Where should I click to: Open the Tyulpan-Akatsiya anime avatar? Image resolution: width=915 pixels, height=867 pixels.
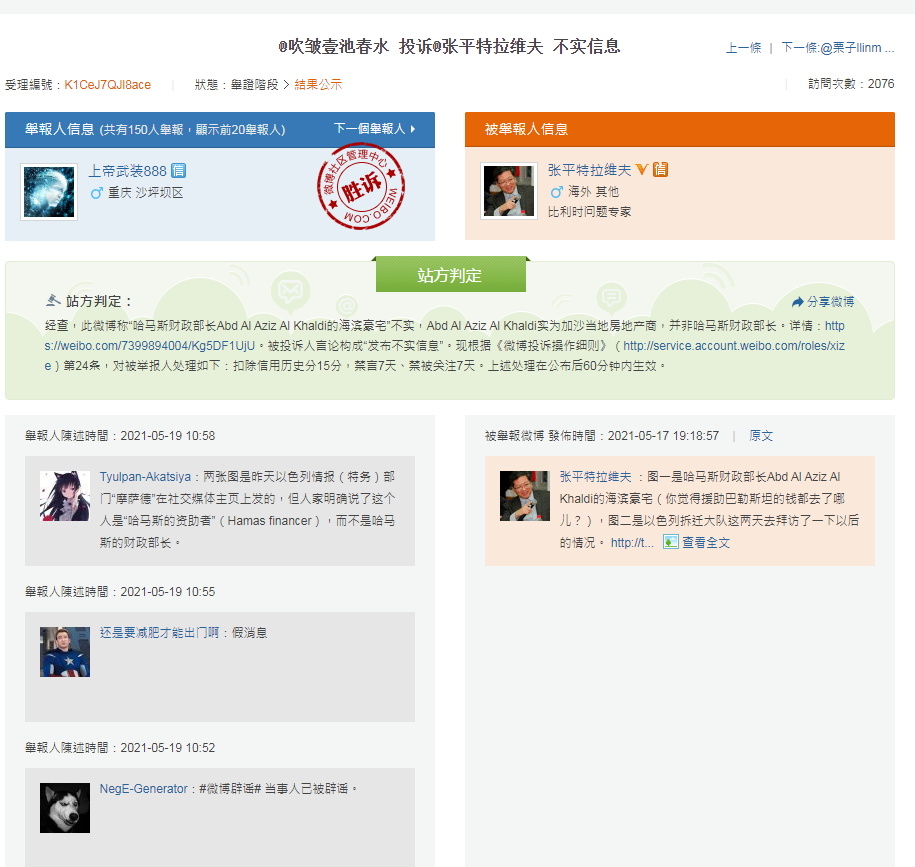click(65, 496)
